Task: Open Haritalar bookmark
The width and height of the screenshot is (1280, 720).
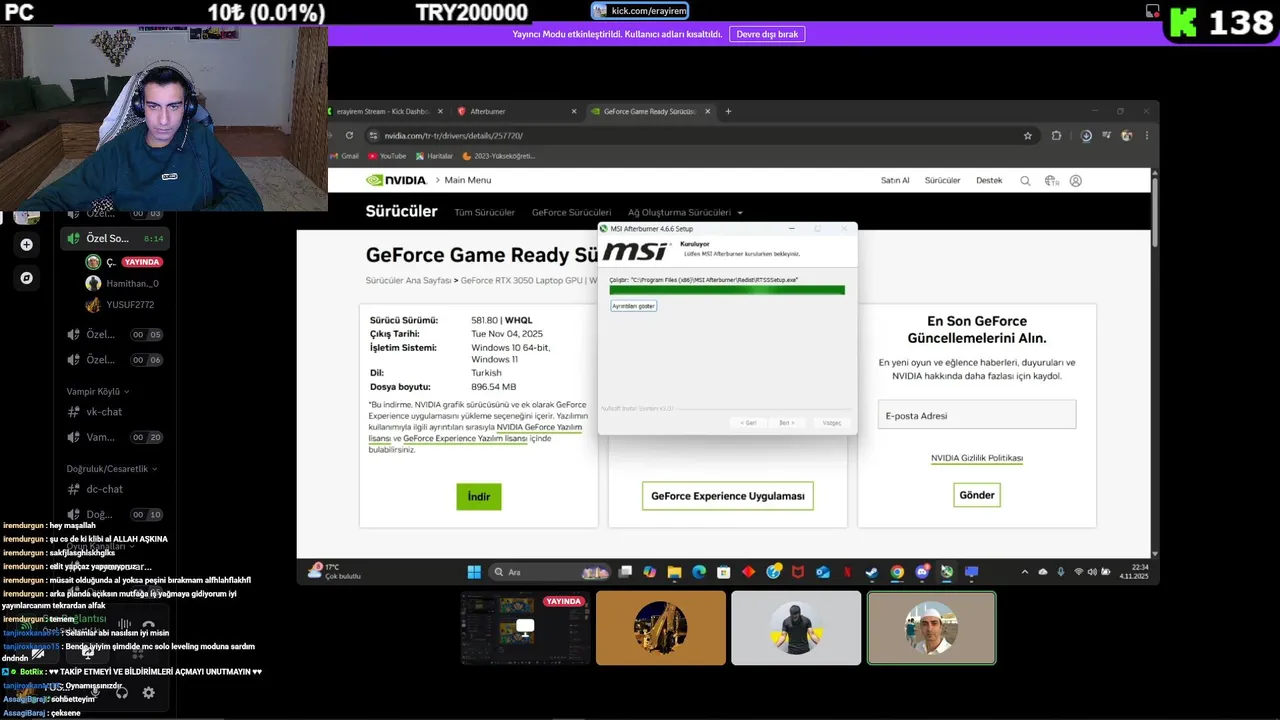Action: tap(434, 156)
